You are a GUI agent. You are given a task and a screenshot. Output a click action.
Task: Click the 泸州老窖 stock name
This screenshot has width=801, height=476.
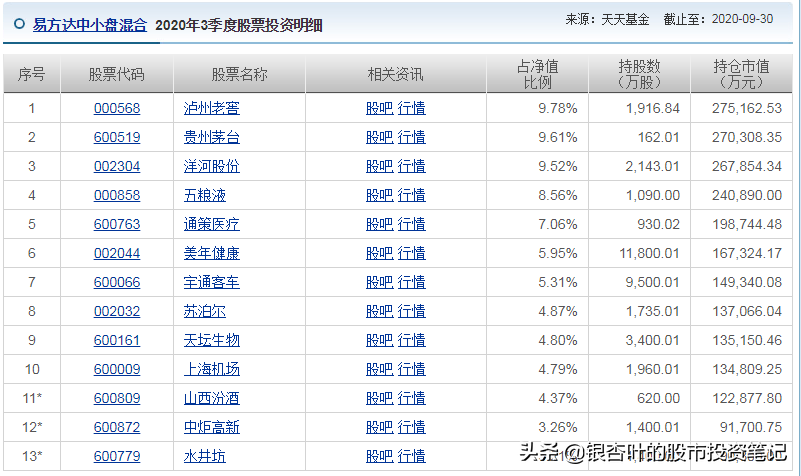coord(211,108)
